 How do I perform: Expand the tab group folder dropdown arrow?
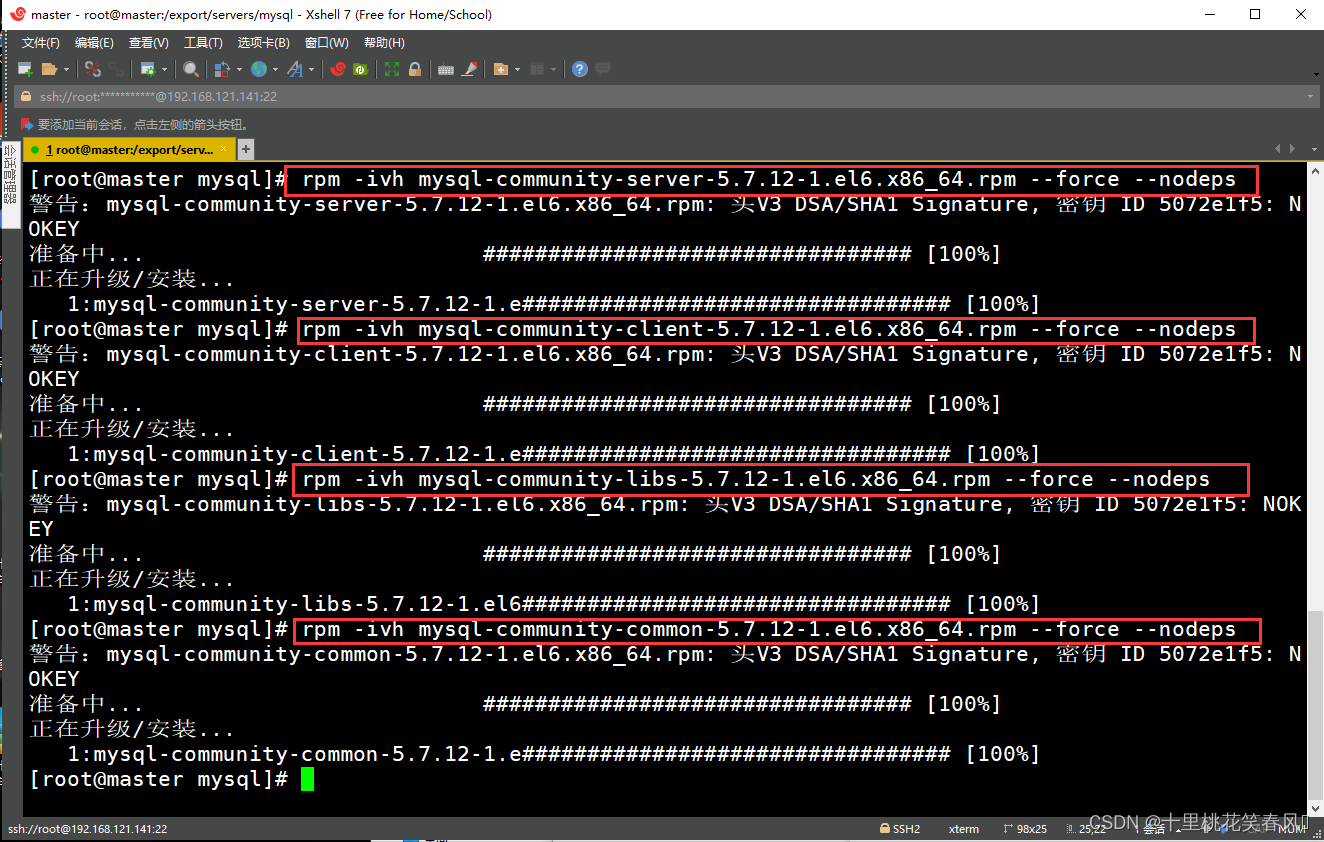coord(517,69)
